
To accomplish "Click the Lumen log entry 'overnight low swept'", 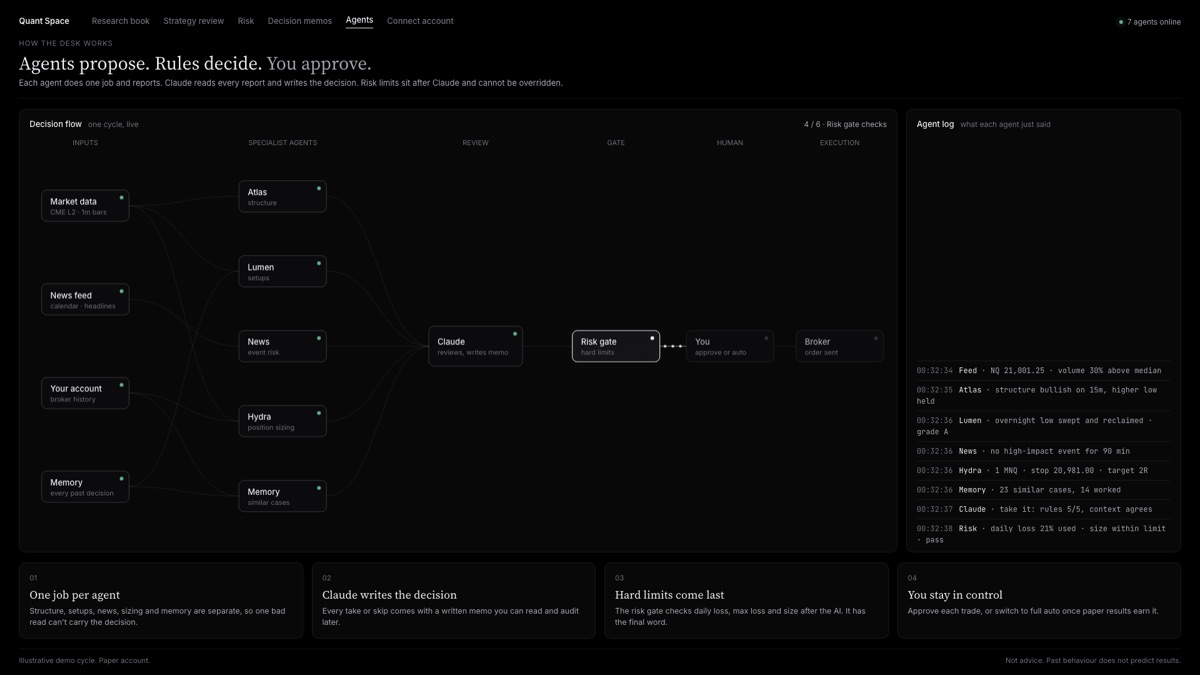I will click(1043, 426).
